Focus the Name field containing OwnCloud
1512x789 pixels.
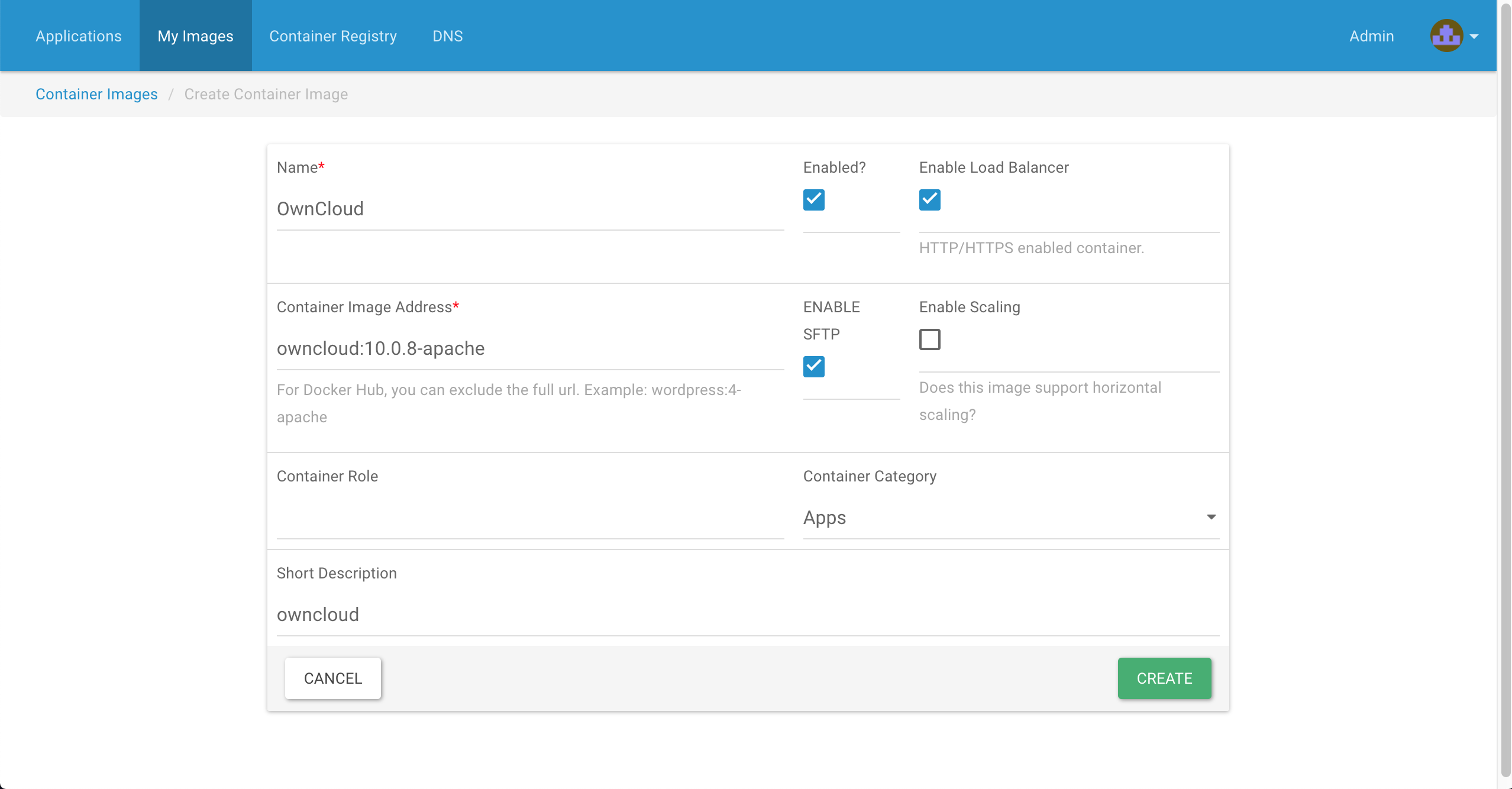click(x=530, y=209)
